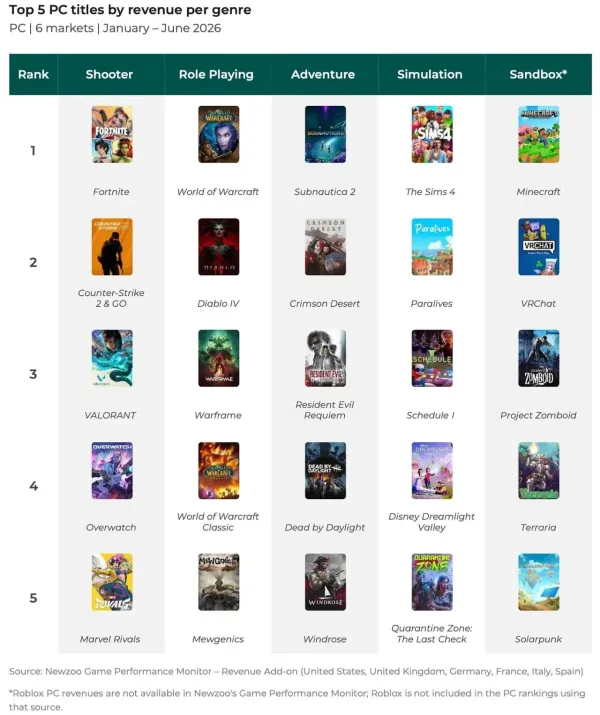Screen dimensions: 600x715
Task: Click the Counter-Strike 2 orange cover
Action: click(112, 247)
